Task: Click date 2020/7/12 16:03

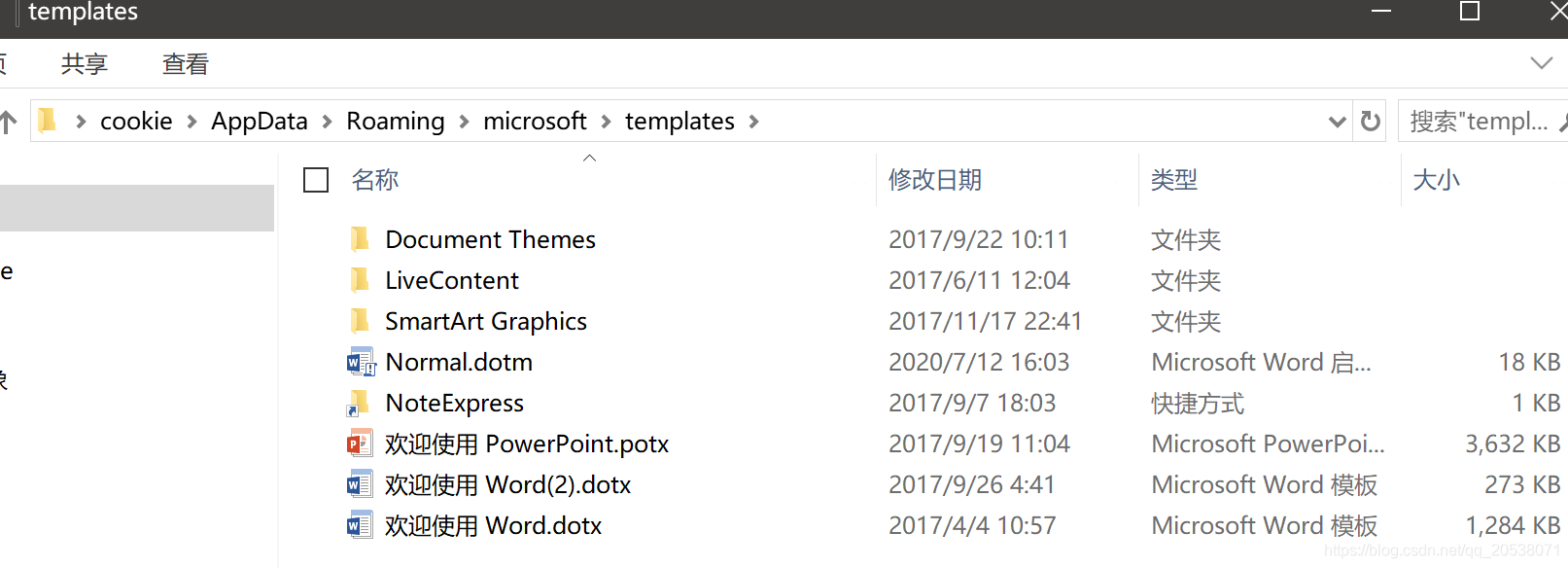Action: coord(979,362)
